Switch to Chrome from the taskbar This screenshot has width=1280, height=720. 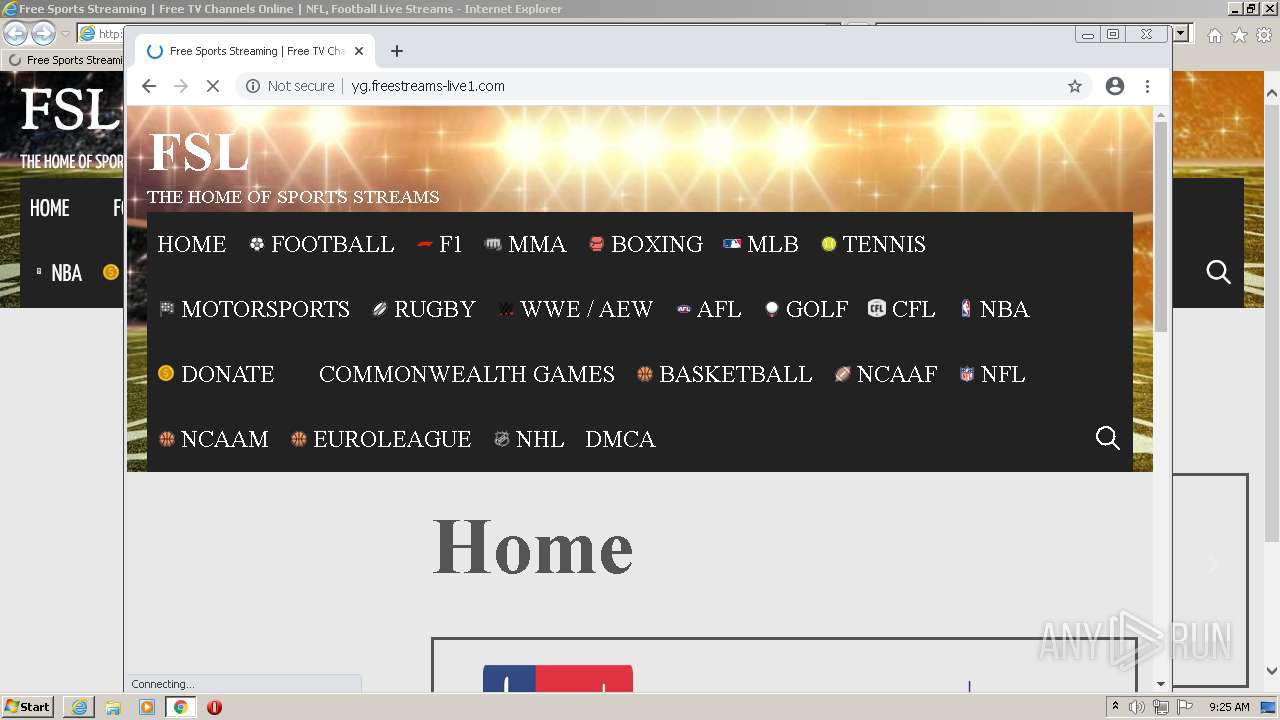[181, 707]
